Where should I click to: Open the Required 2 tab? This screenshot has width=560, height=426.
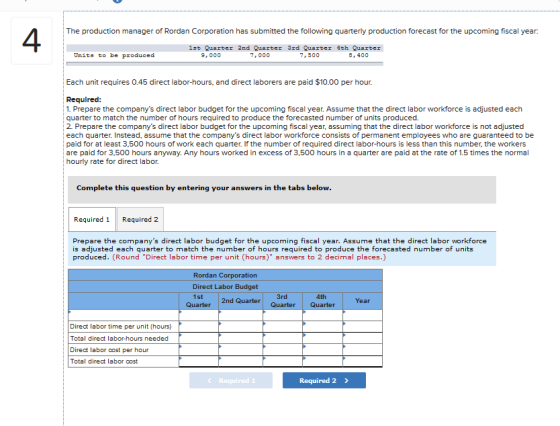(140, 219)
